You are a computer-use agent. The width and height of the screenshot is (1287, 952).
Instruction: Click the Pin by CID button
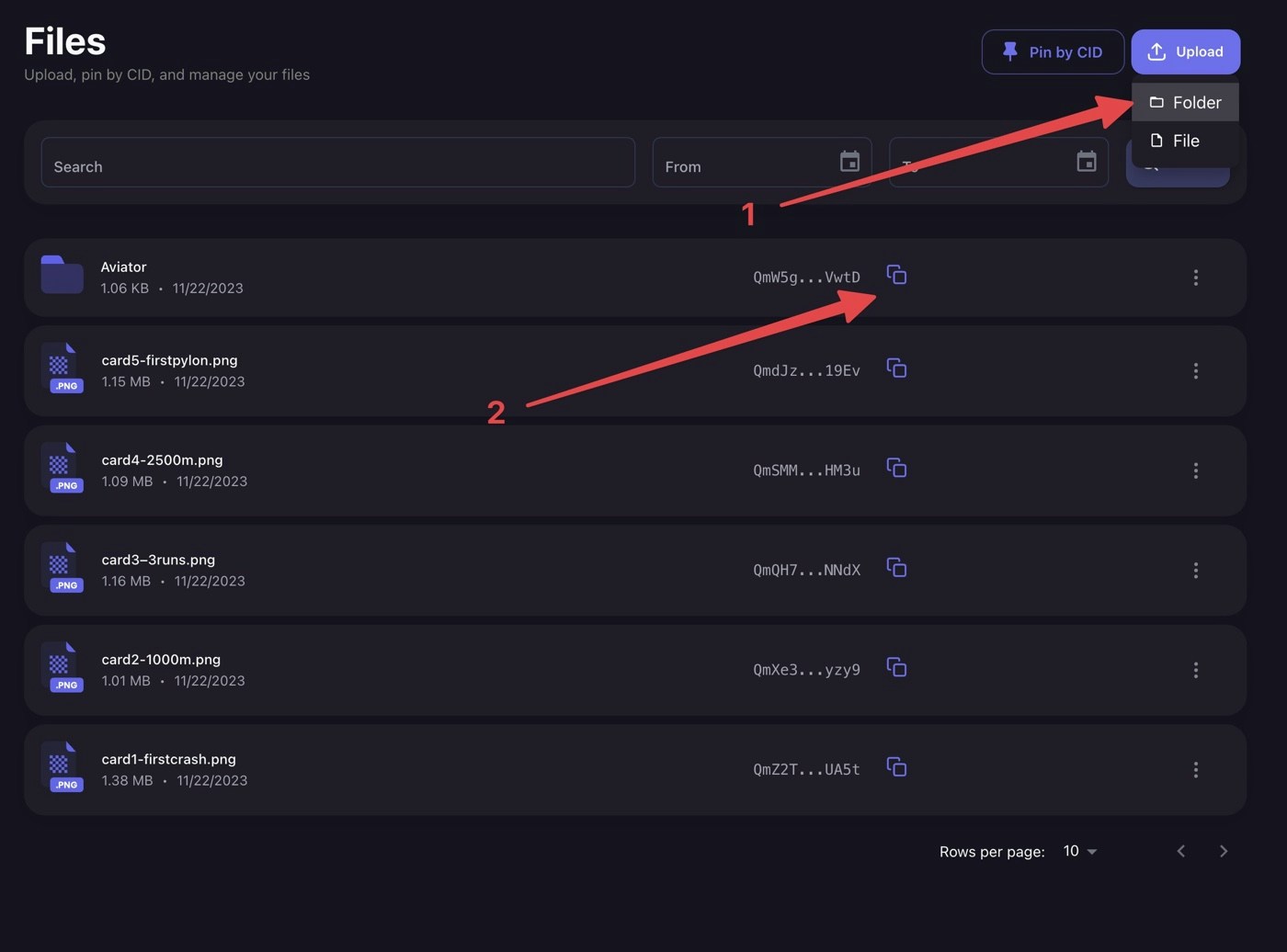tap(1053, 51)
